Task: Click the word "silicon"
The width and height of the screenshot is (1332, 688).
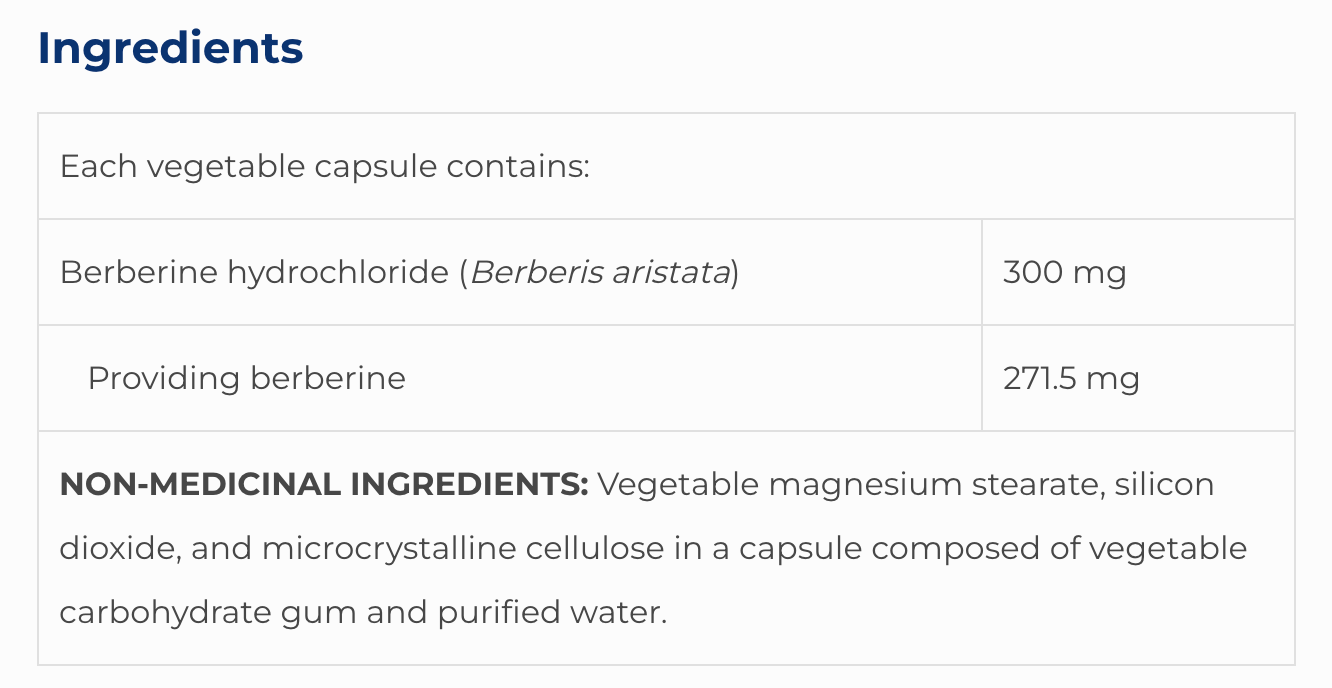Action: [x=1164, y=485]
